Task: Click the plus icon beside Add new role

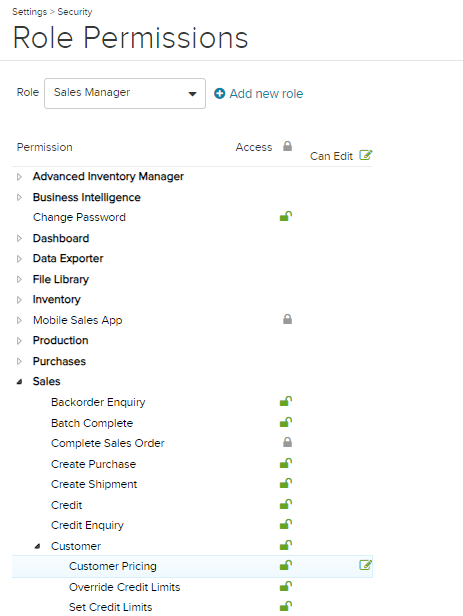Action: point(220,94)
